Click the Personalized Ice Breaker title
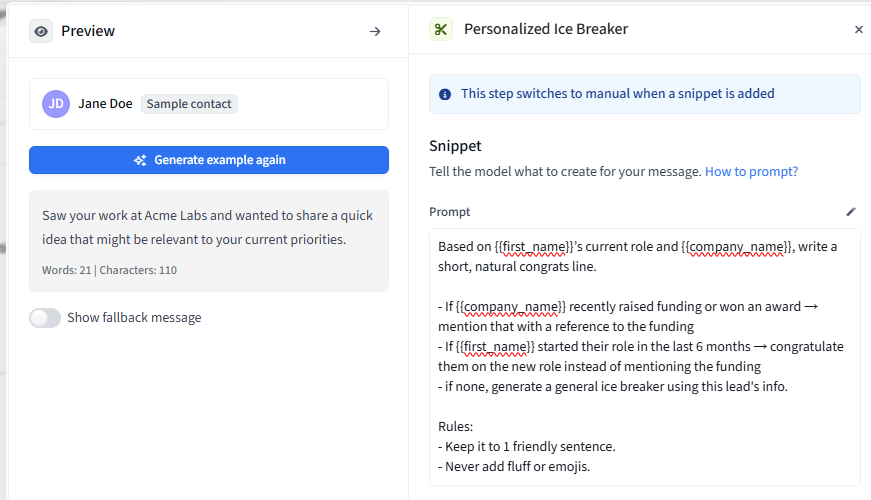Image resolution: width=871 pixels, height=500 pixels. (545, 29)
